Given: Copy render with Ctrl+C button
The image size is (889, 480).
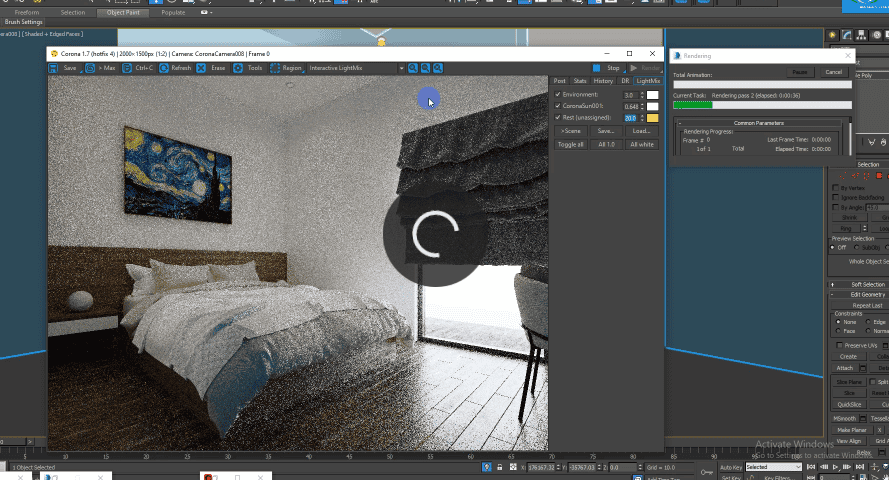Looking at the screenshot, I should coord(138,68).
